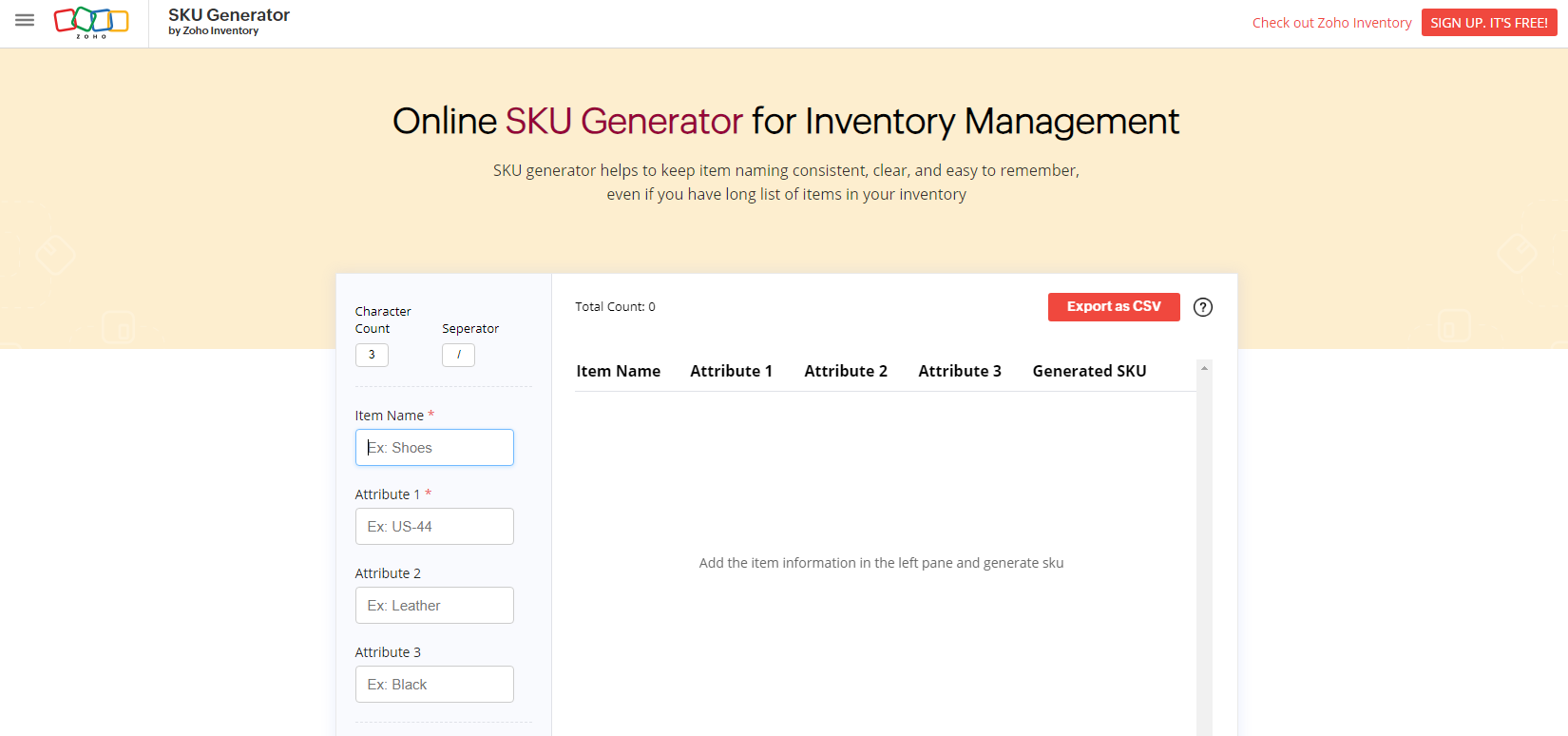Viewport: 1568px width, 736px height.
Task: Click the Generated SKU column header
Action: tap(1089, 372)
